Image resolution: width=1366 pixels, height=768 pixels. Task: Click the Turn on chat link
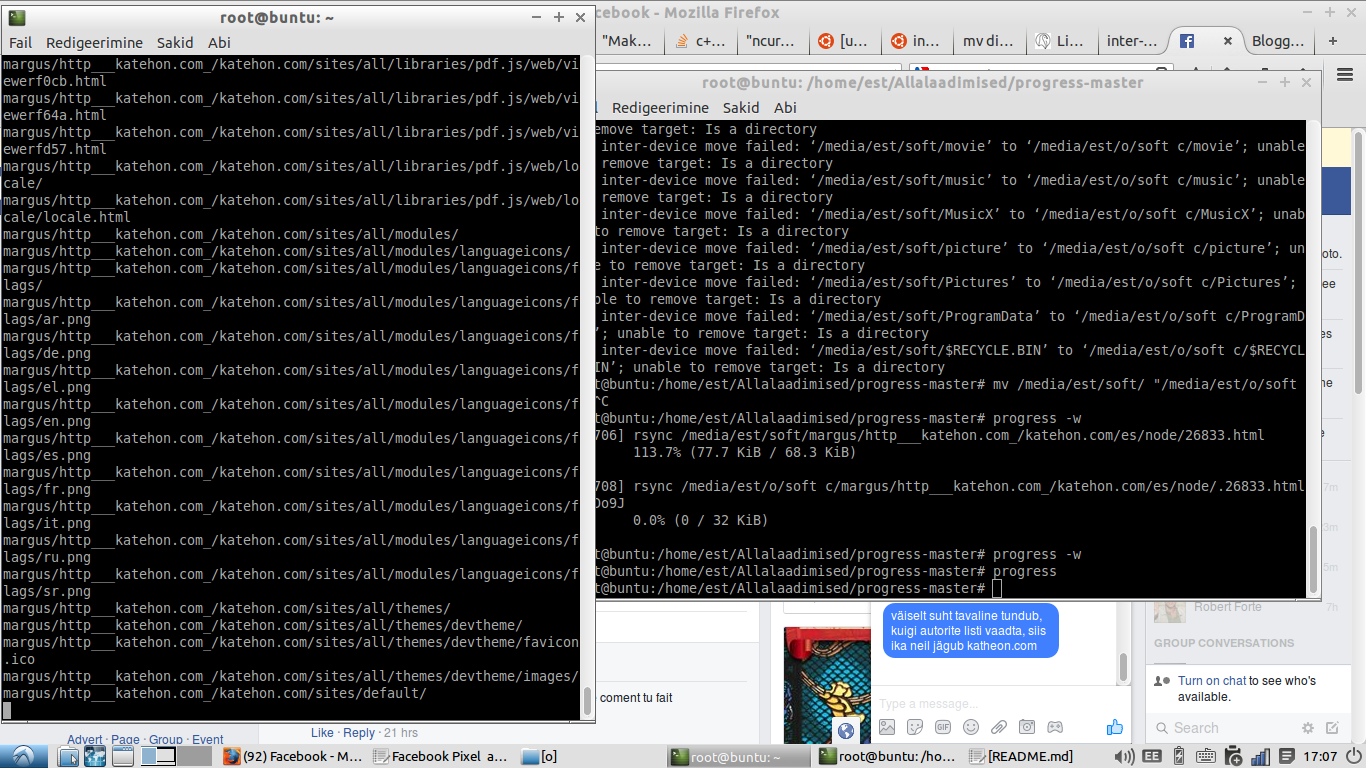coord(1212,681)
